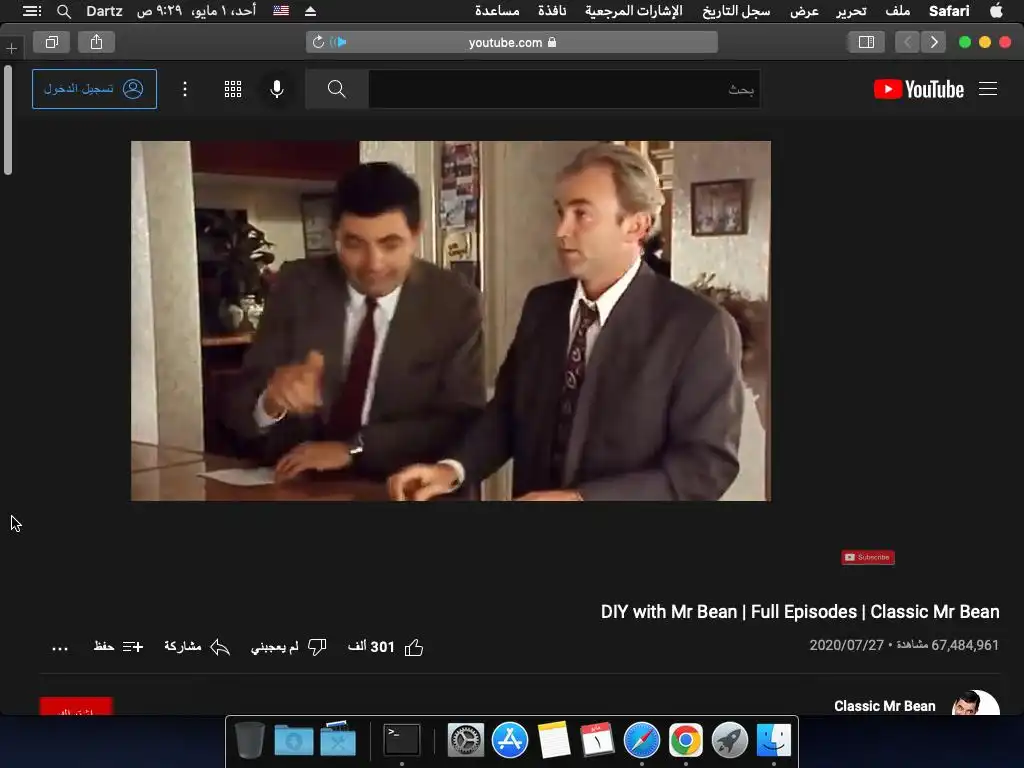This screenshot has width=1024, height=768.
Task: Click the menu bar date and time
Action: pos(196,10)
